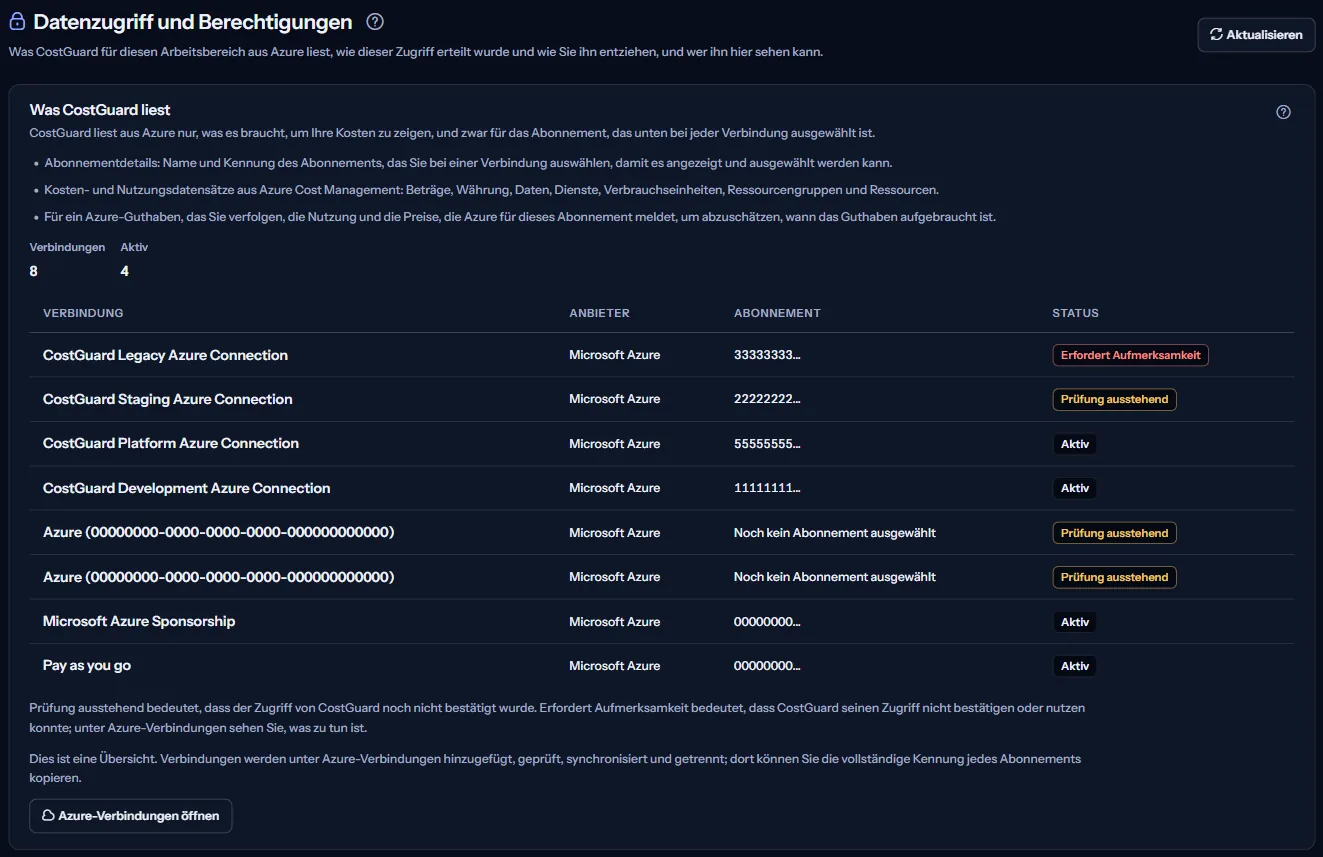The image size is (1323, 857).
Task: Click the help icon in the Was CostGuard liest panel
Action: (x=1284, y=112)
